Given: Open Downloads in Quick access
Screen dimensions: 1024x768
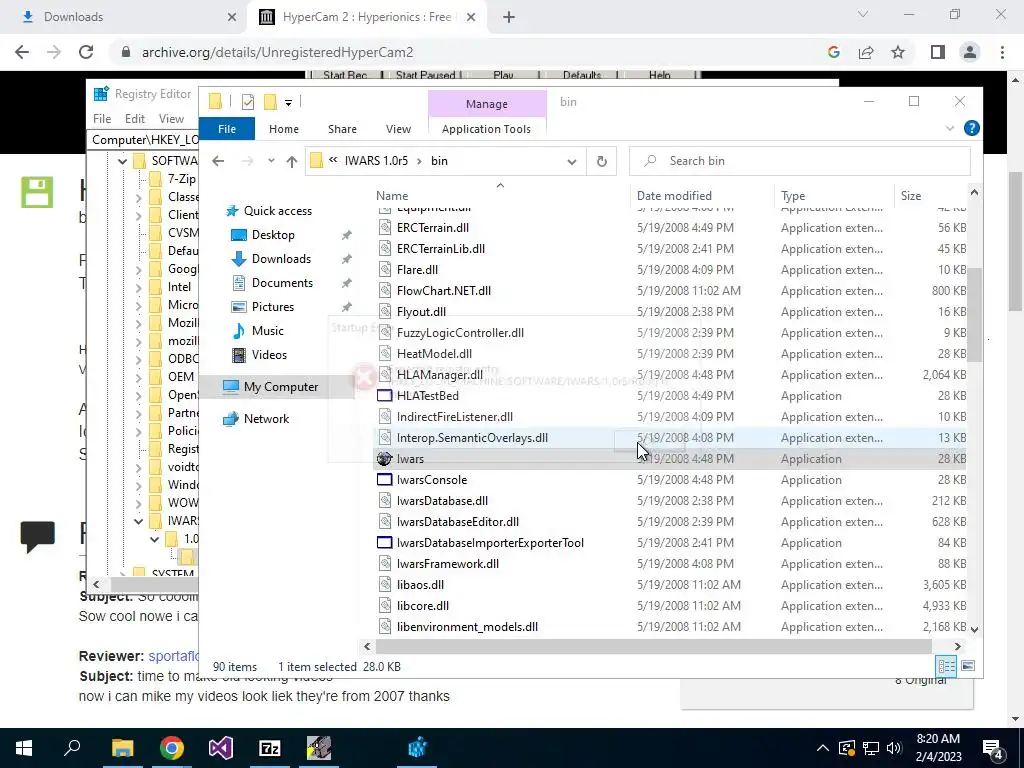Looking at the screenshot, I should coord(281,259).
